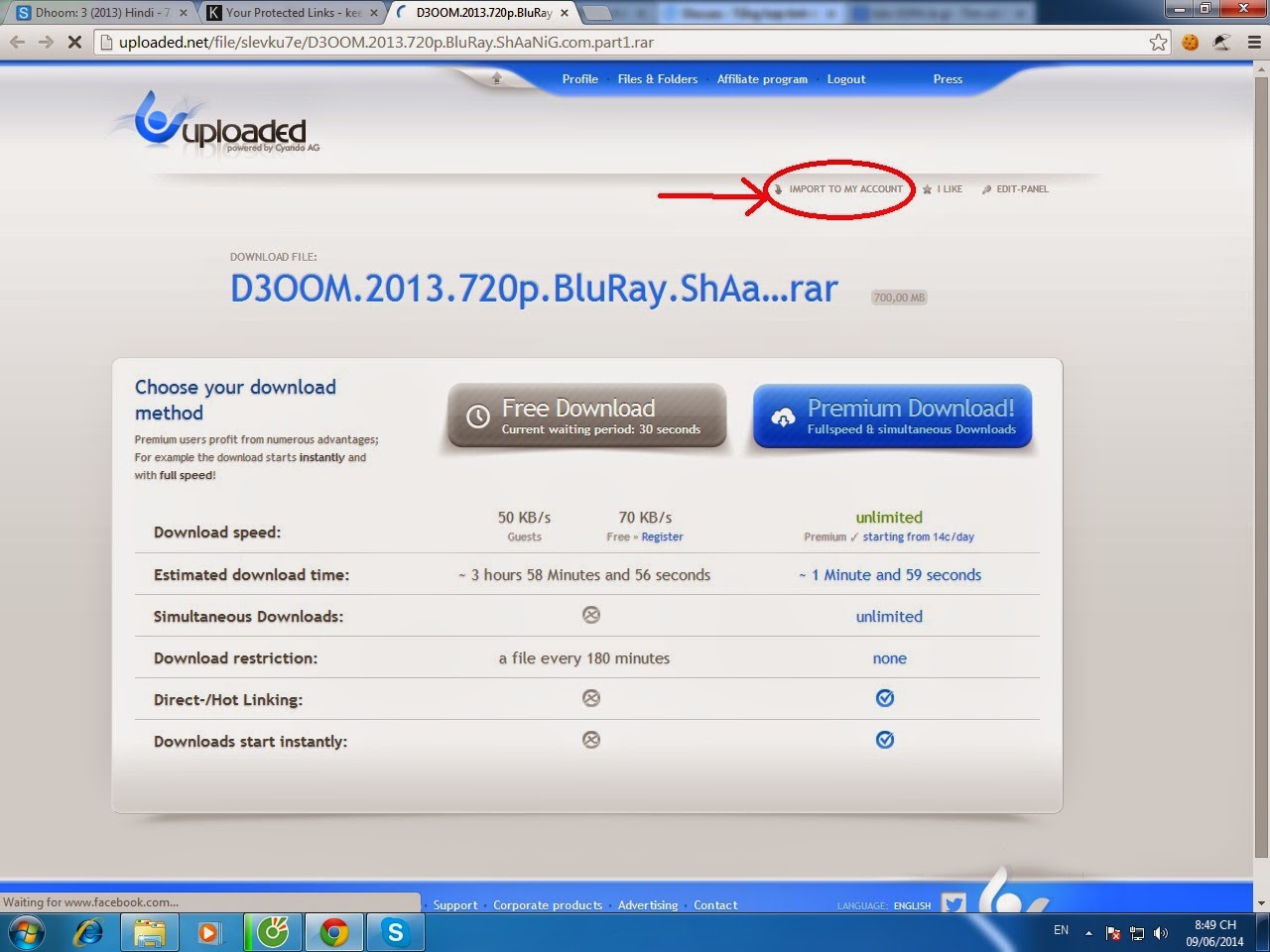Choose the Premium Download! button
Viewport: 1270px width, 952px height.
(893, 416)
